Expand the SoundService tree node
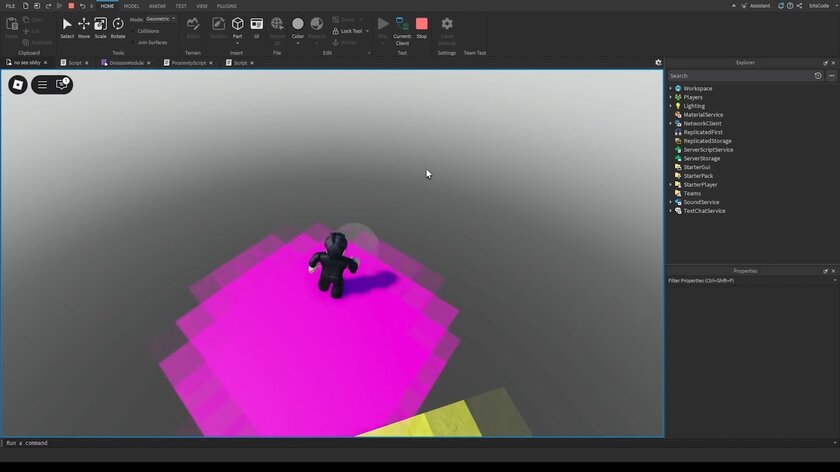 pyautogui.click(x=671, y=202)
